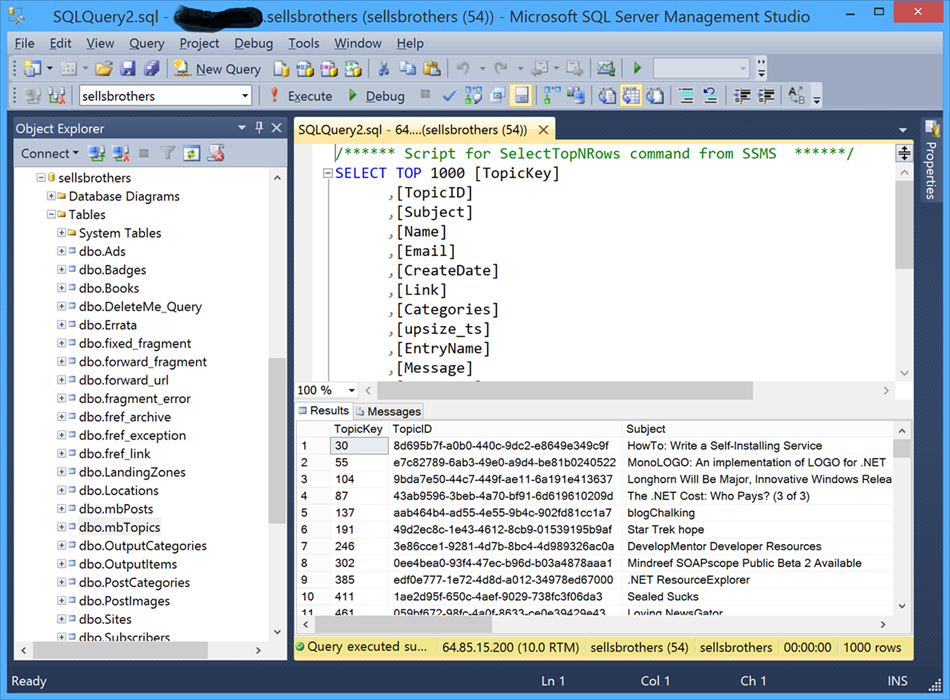Open the Query menu
Screen dimensions: 950x700
click(147, 43)
